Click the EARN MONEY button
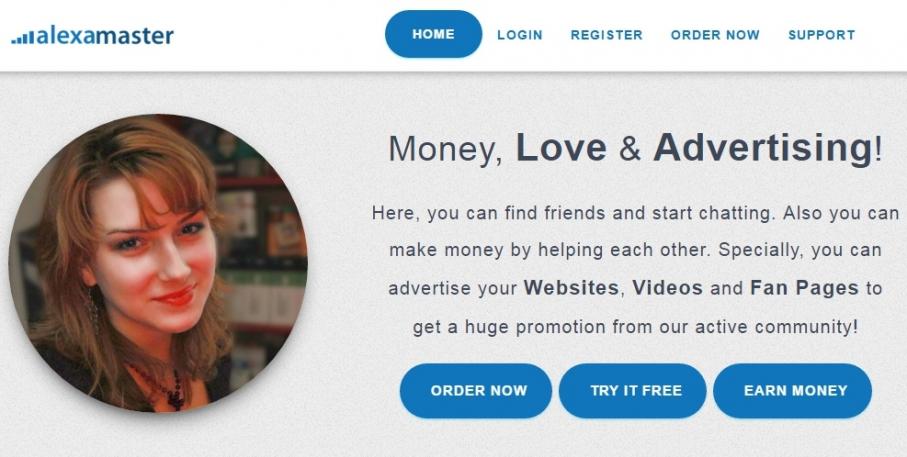The height and width of the screenshot is (457, 907). tap(792, 390)
